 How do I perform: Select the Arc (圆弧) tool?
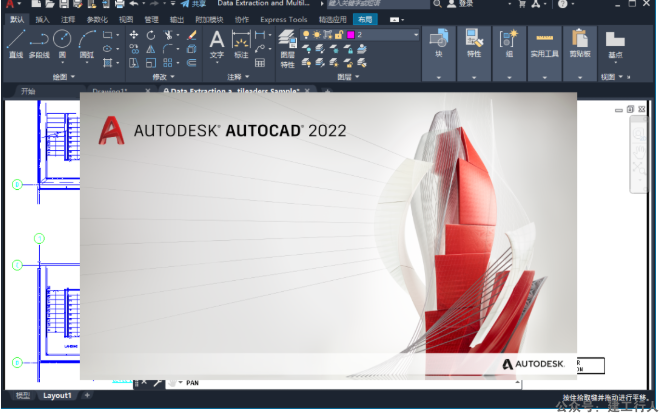tap(87, 44)
